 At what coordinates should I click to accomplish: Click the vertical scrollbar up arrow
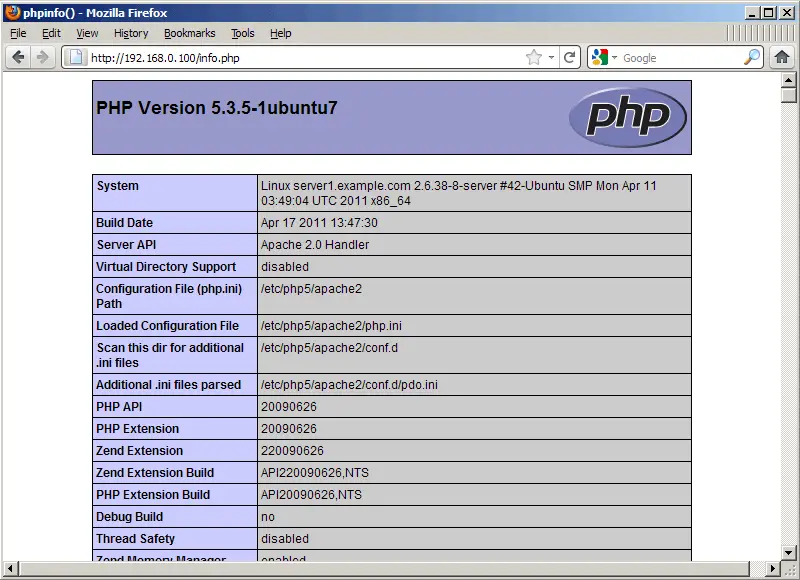(x=788, y=80)
